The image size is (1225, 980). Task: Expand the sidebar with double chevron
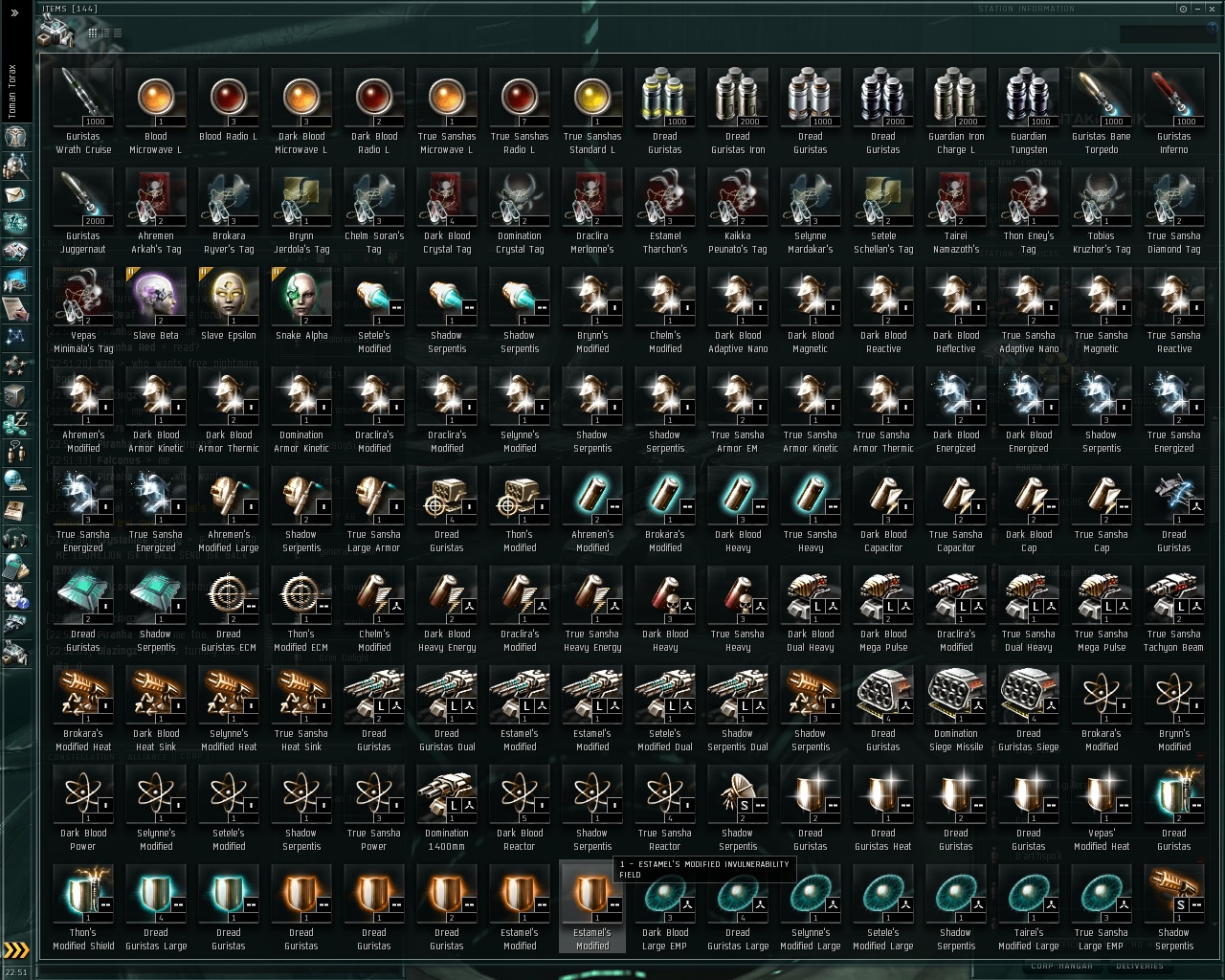click(x=14, y=12)
